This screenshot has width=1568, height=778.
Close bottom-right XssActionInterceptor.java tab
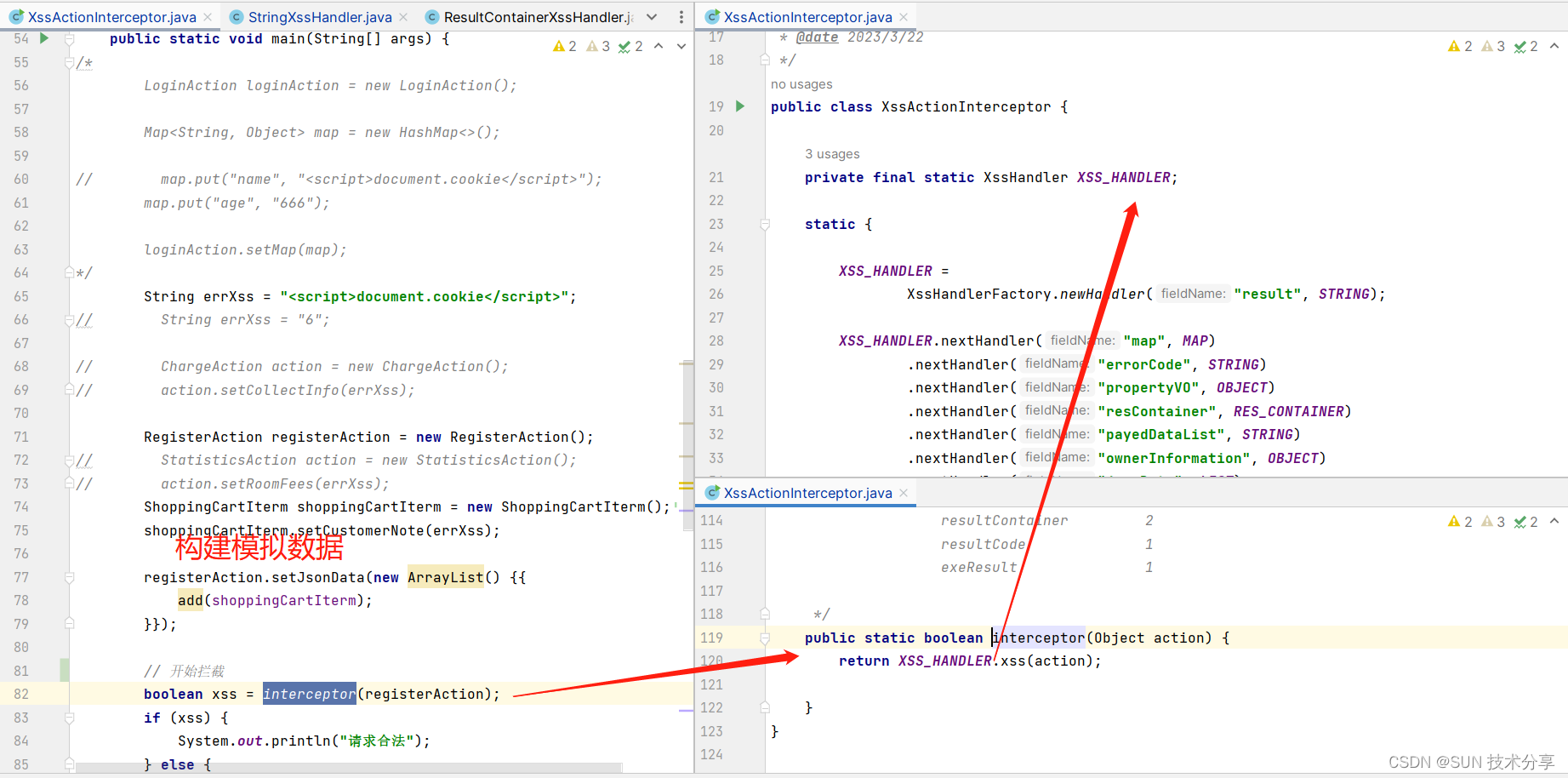pos(904,493)
